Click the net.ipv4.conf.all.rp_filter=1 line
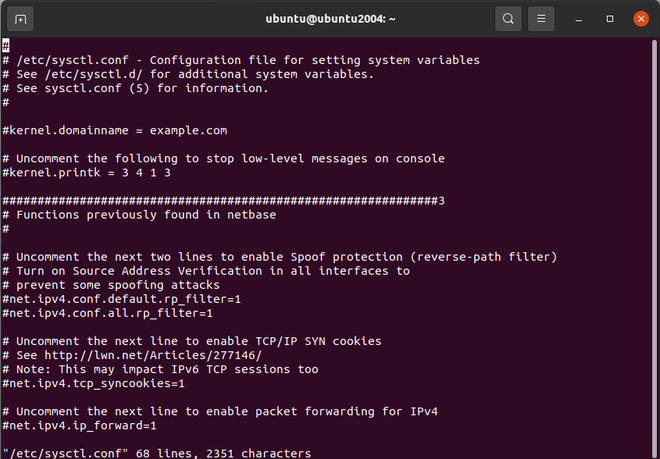 108,313
